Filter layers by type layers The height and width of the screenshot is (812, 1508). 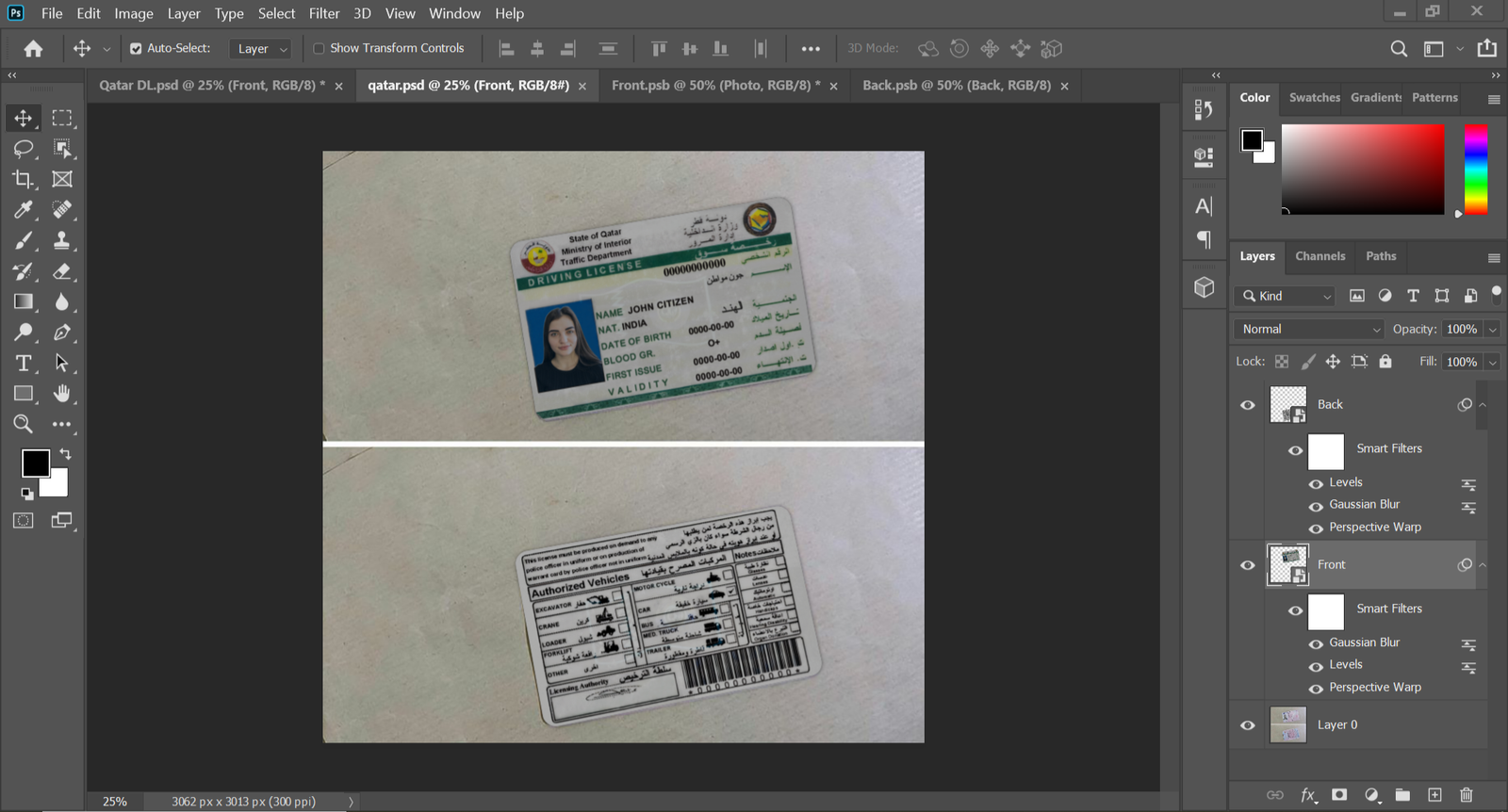pos(1413,296)
